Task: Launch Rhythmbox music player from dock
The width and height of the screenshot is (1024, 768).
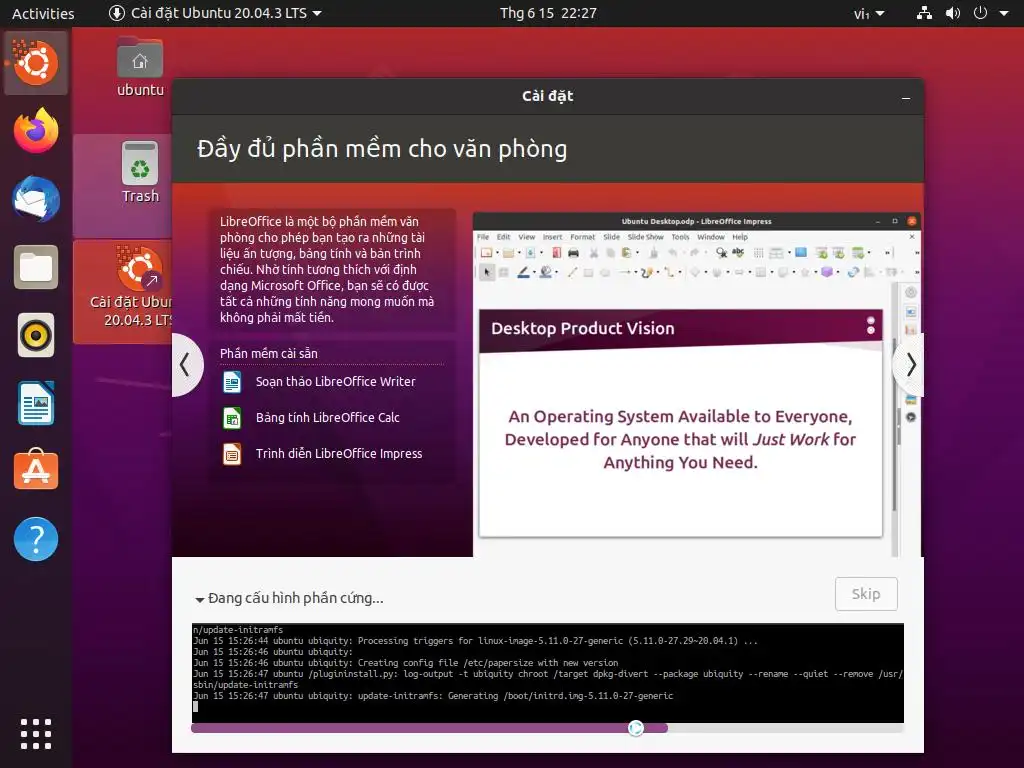Action: point(36,336)
